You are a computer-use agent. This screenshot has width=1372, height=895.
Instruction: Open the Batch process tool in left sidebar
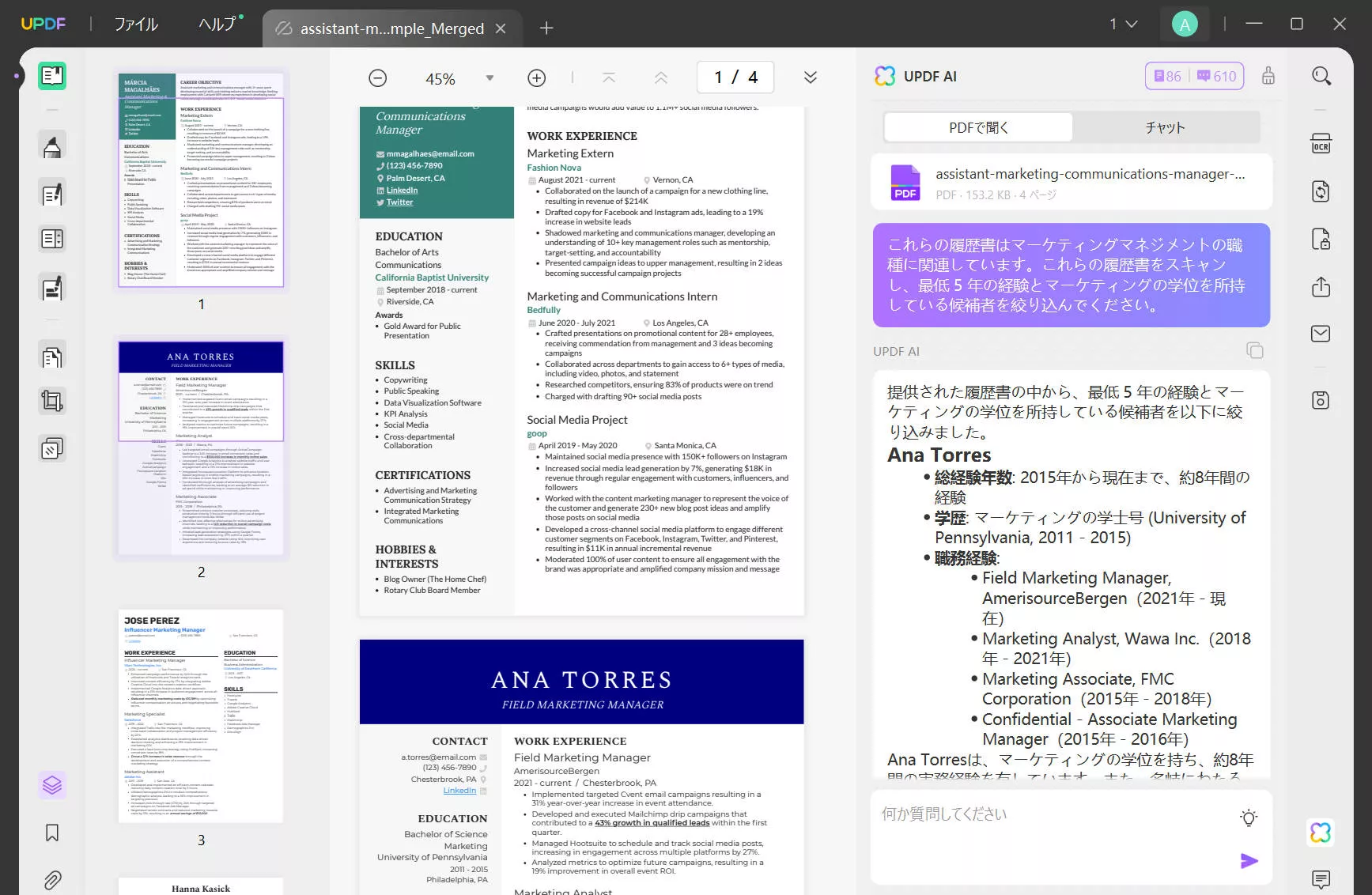(x=52, y=448)
